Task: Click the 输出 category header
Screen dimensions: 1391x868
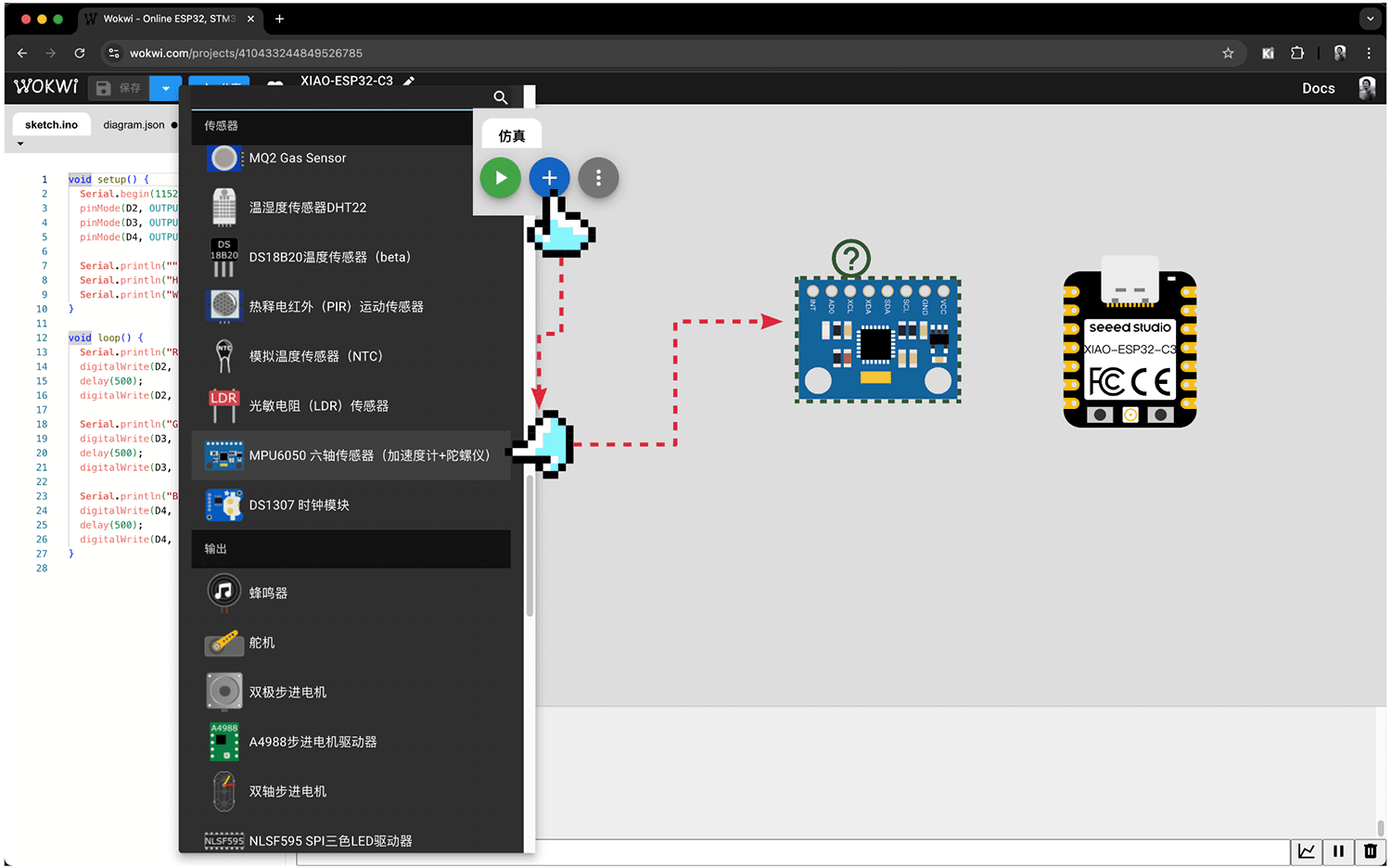Action: [351, 549]
